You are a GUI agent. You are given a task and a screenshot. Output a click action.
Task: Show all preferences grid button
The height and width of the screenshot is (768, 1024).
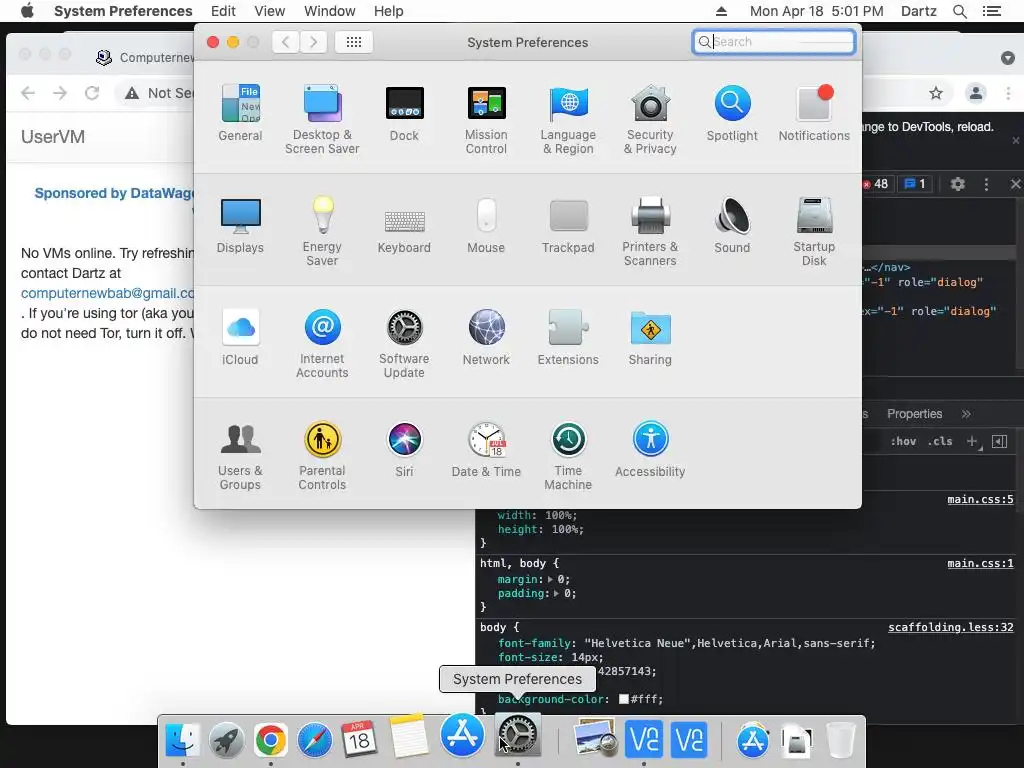[x=354, y=42]
